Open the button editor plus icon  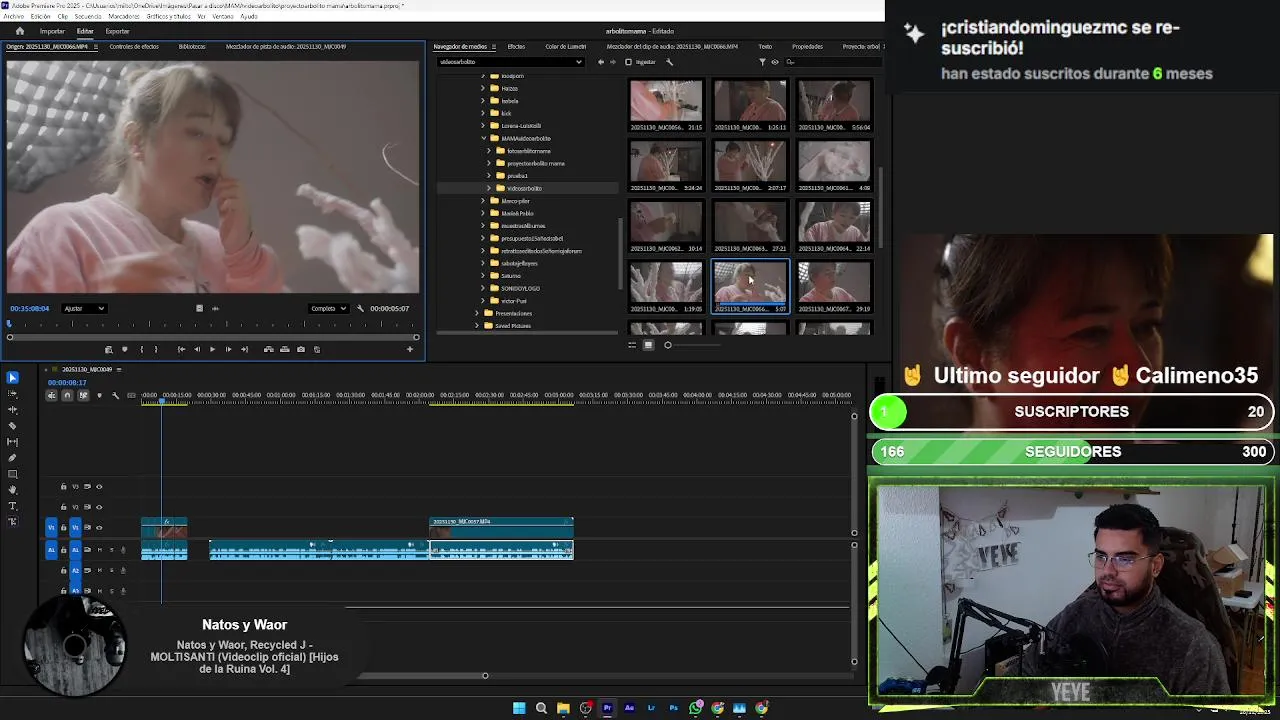coord(409,349)
